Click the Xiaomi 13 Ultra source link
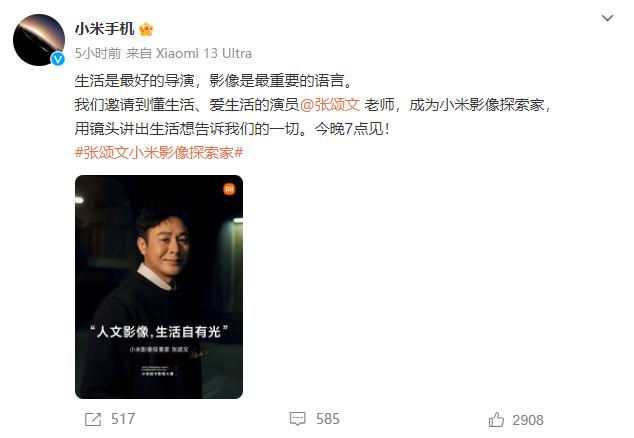The image size is (634, 438). pos(204,53)
